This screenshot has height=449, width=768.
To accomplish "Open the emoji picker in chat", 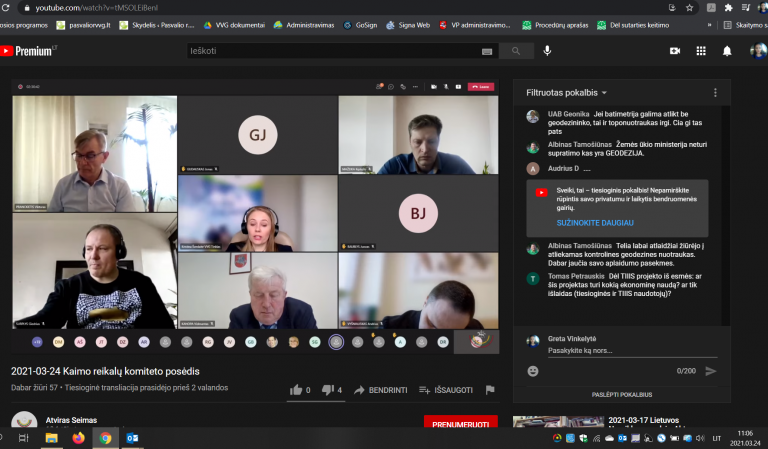I will tap(533, 371).
